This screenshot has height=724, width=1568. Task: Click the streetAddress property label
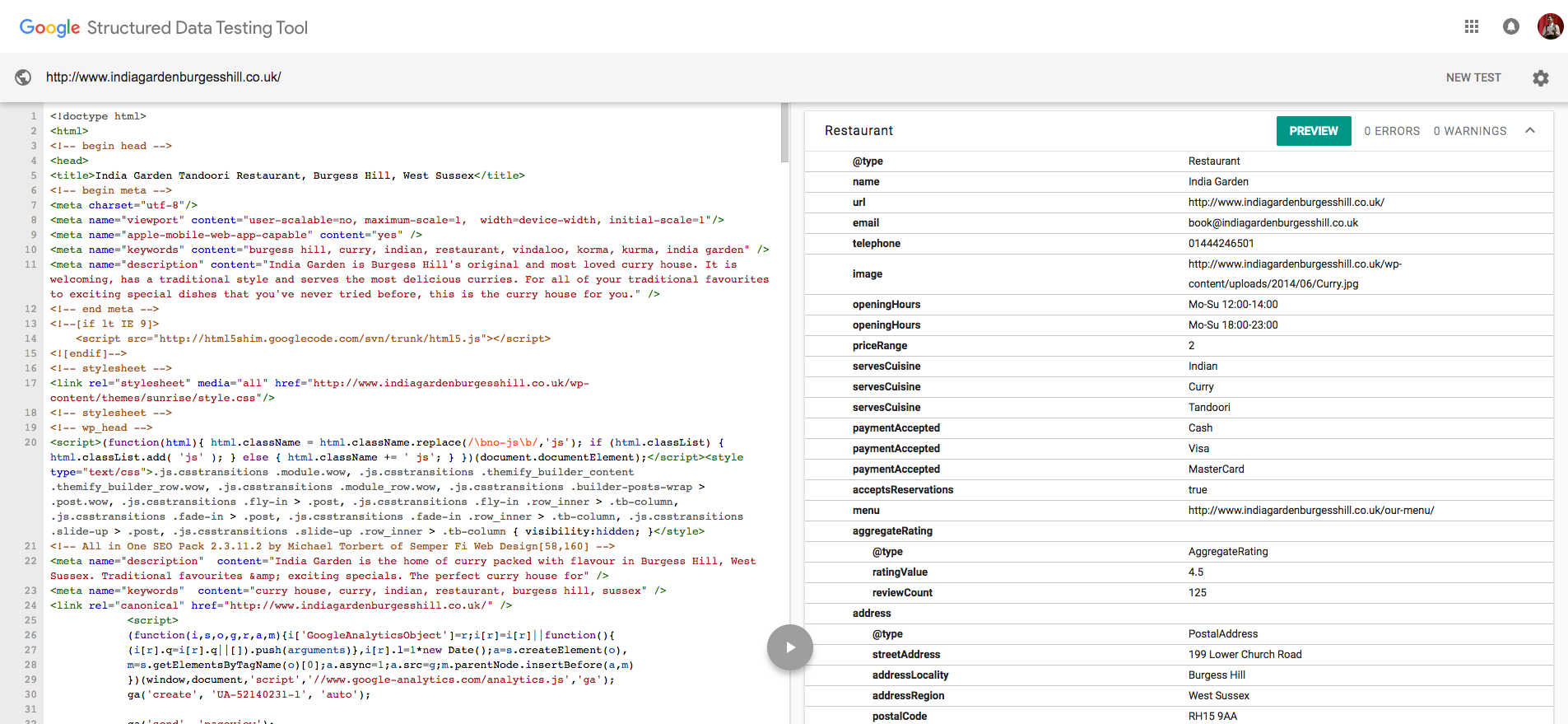(906, 655)
